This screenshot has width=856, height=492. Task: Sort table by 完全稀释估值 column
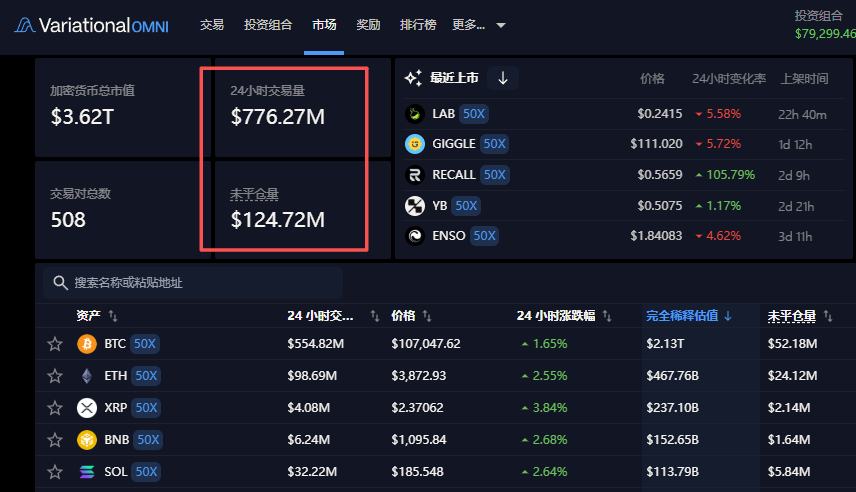click(689, 316)
